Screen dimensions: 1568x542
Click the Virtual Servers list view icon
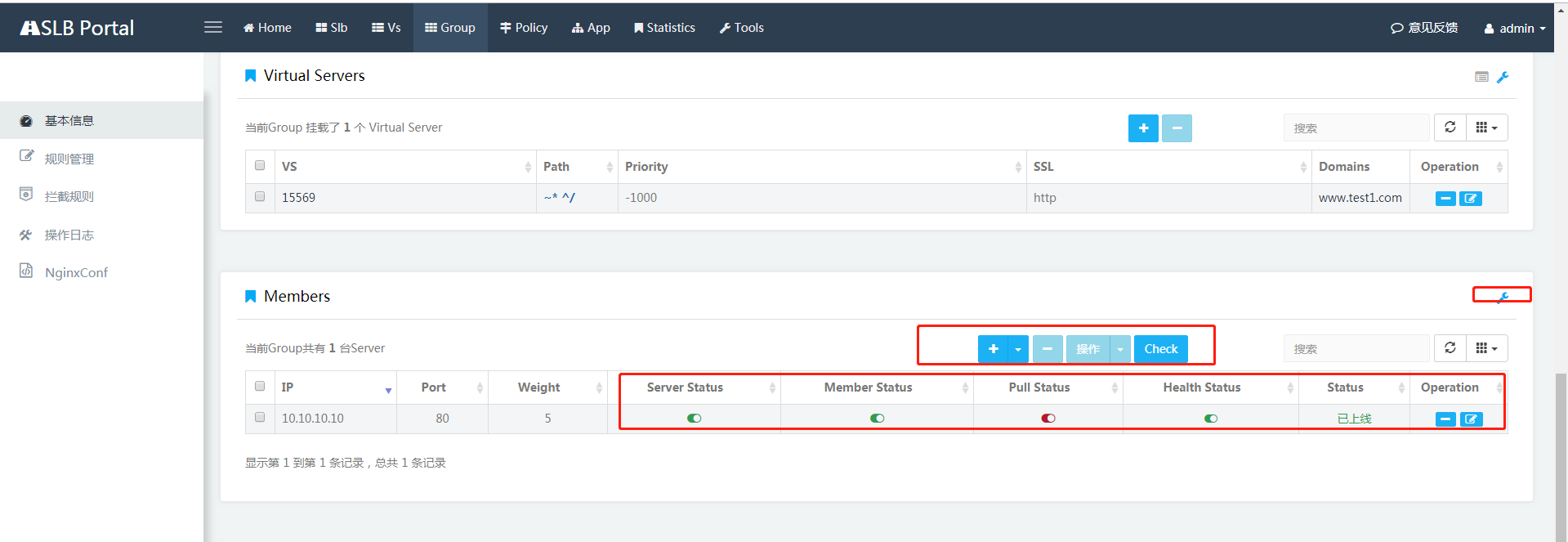1481,77
